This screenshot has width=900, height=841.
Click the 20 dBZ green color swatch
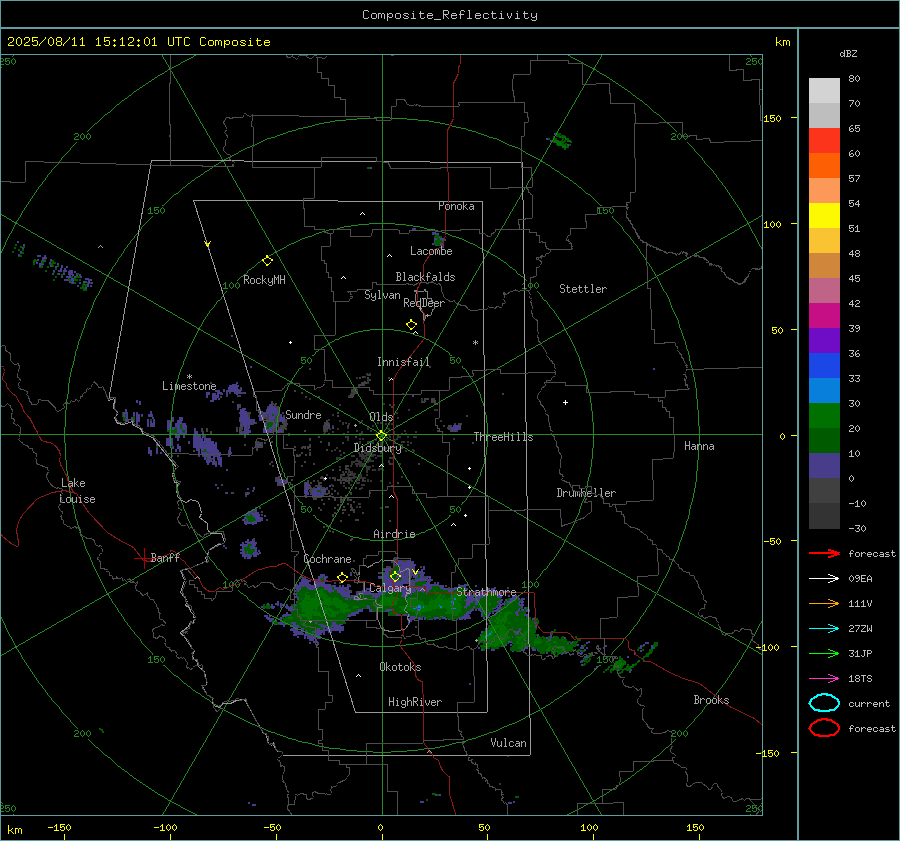pos(824,416)
